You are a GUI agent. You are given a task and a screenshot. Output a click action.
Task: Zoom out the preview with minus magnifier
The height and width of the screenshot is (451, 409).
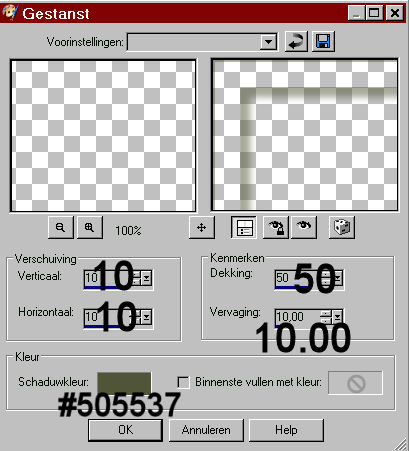[61, 227]
